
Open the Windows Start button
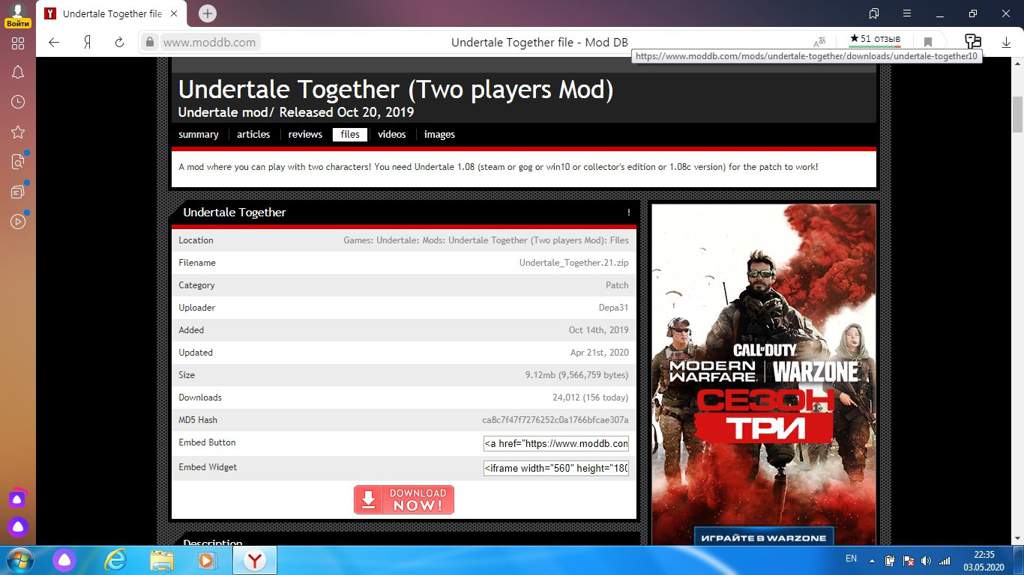tap(19, 560)
